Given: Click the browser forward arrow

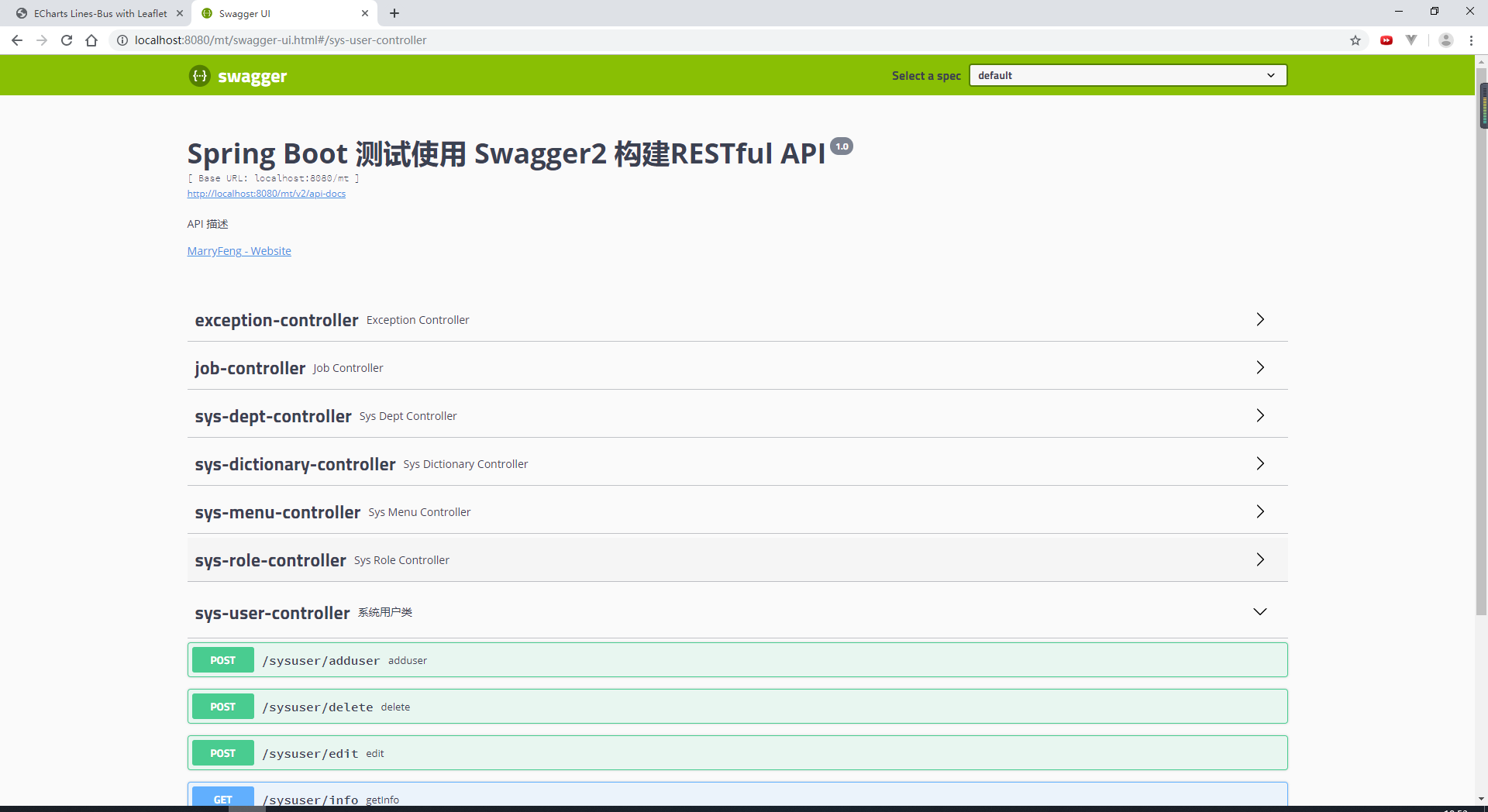Looking at the screenshot, I should click(42, 40).
